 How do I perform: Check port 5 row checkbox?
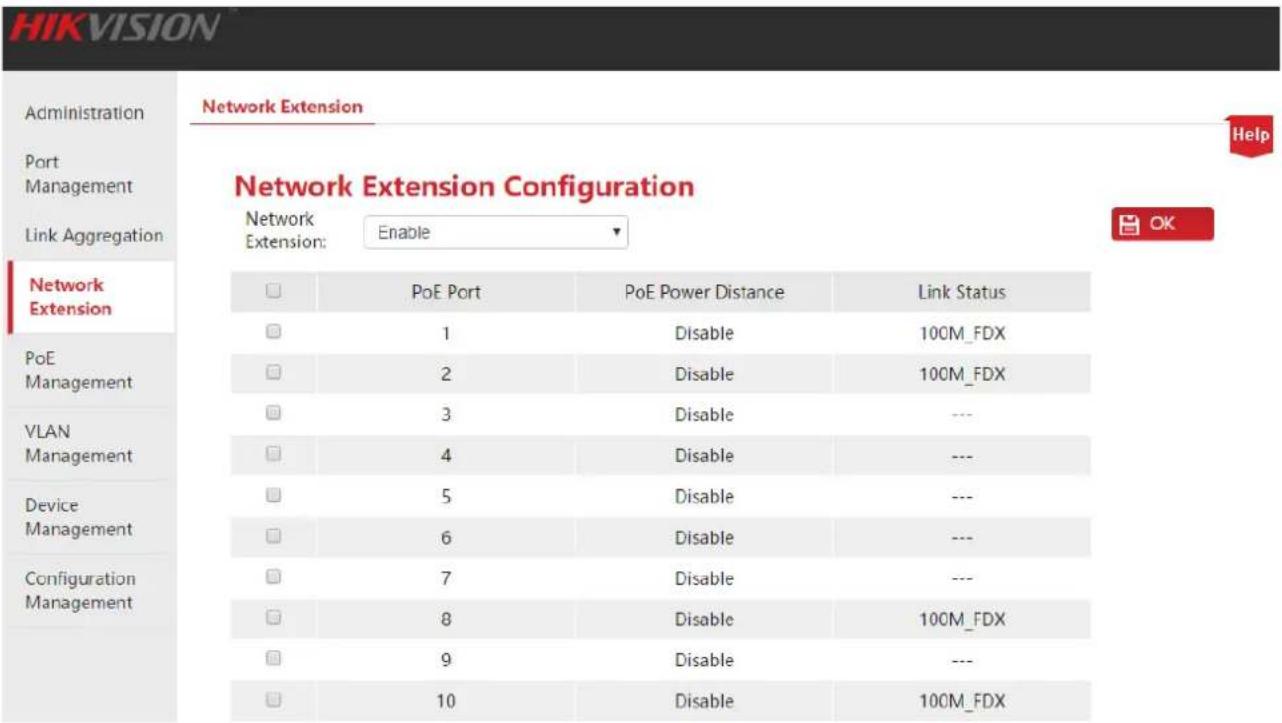273,495
